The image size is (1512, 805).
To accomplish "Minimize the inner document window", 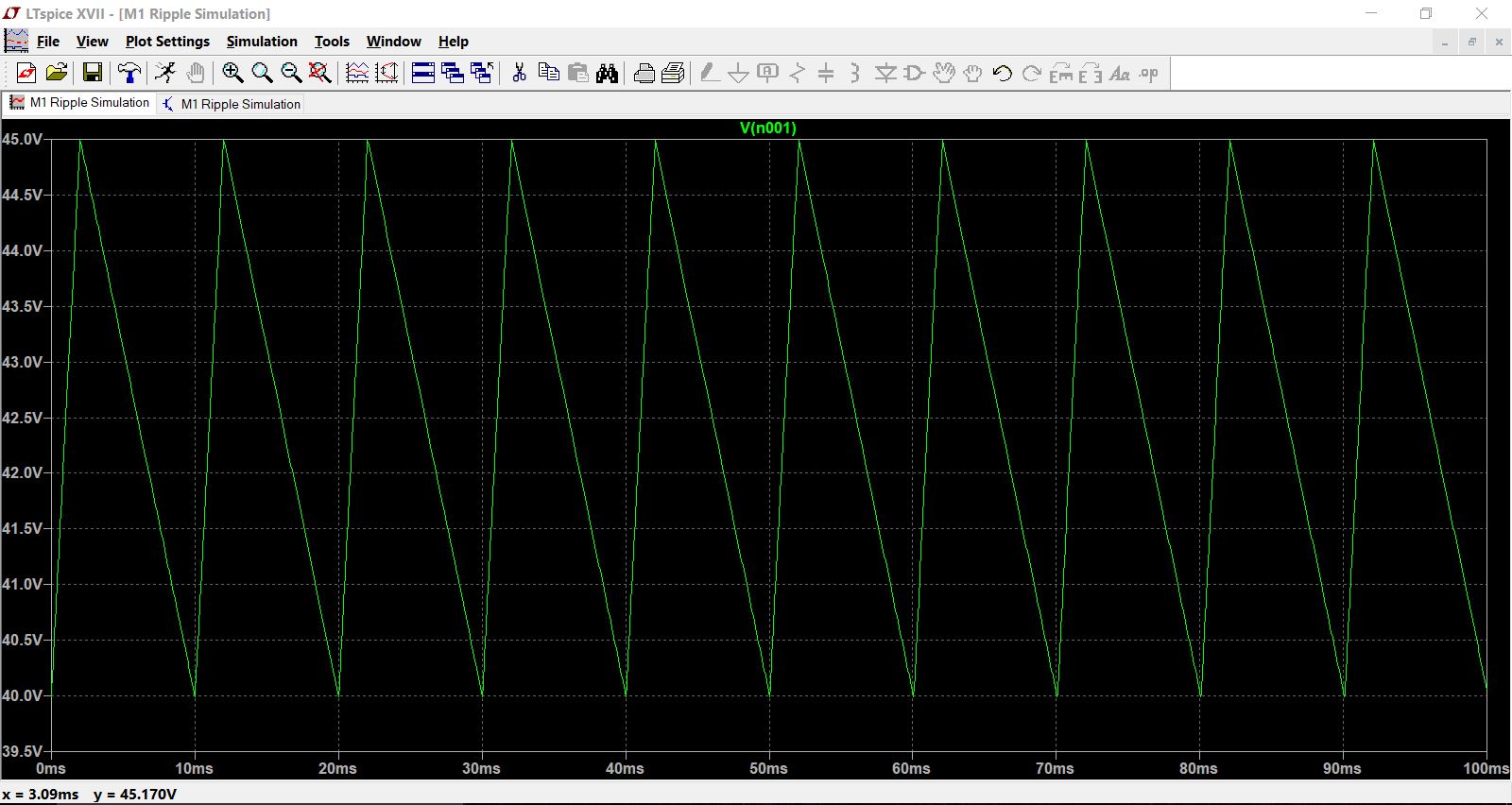I will pyautogui.click(x=1444, y=42).
